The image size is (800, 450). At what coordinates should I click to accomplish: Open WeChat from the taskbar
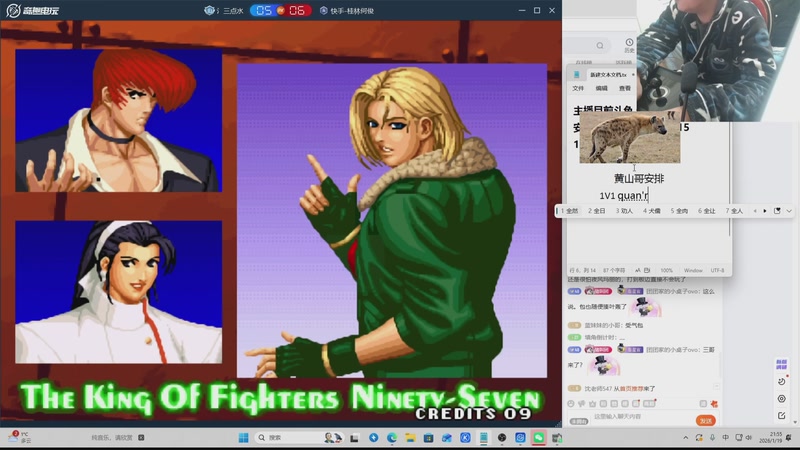click(x=538, y=438)
